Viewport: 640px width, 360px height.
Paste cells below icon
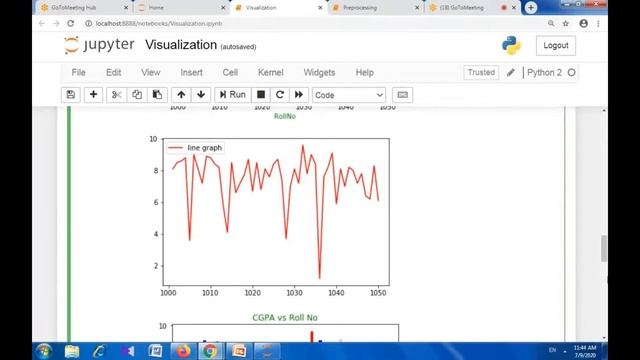pos(157,95)
